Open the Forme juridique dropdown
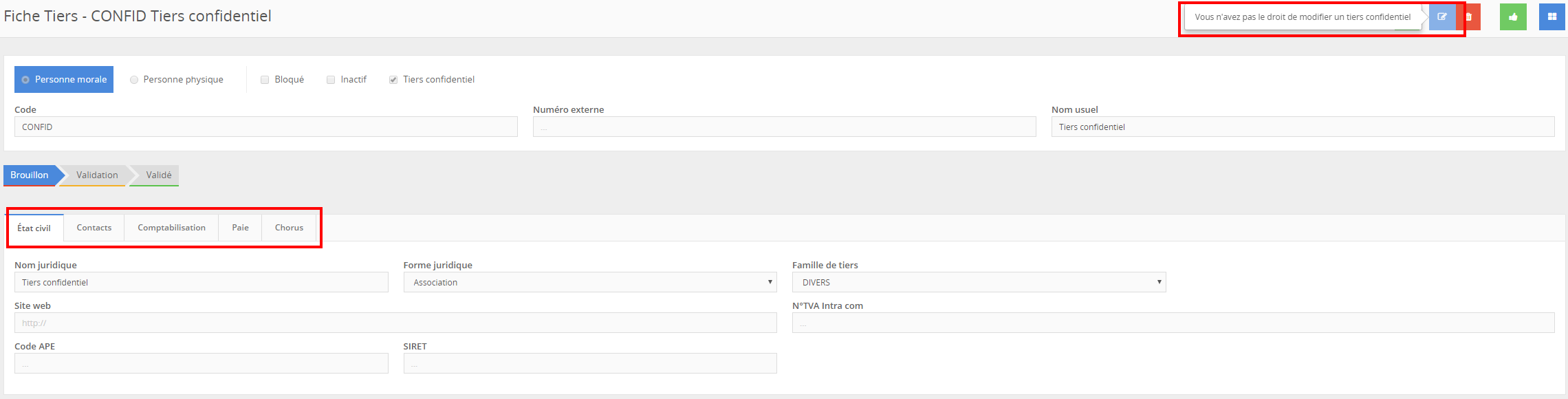 point(589,282)
